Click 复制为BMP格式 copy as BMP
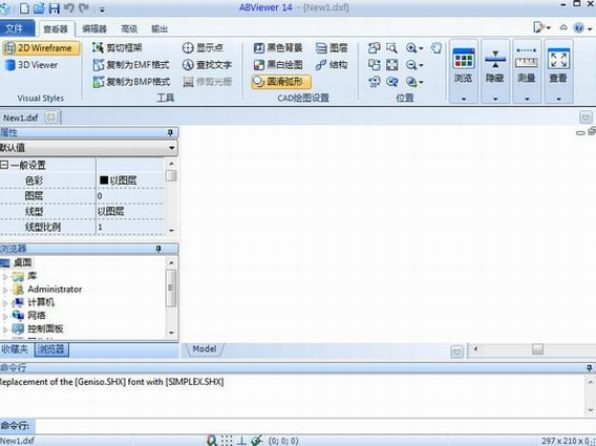Viewport: 596px width, 446px height. [x=131, y=82]
